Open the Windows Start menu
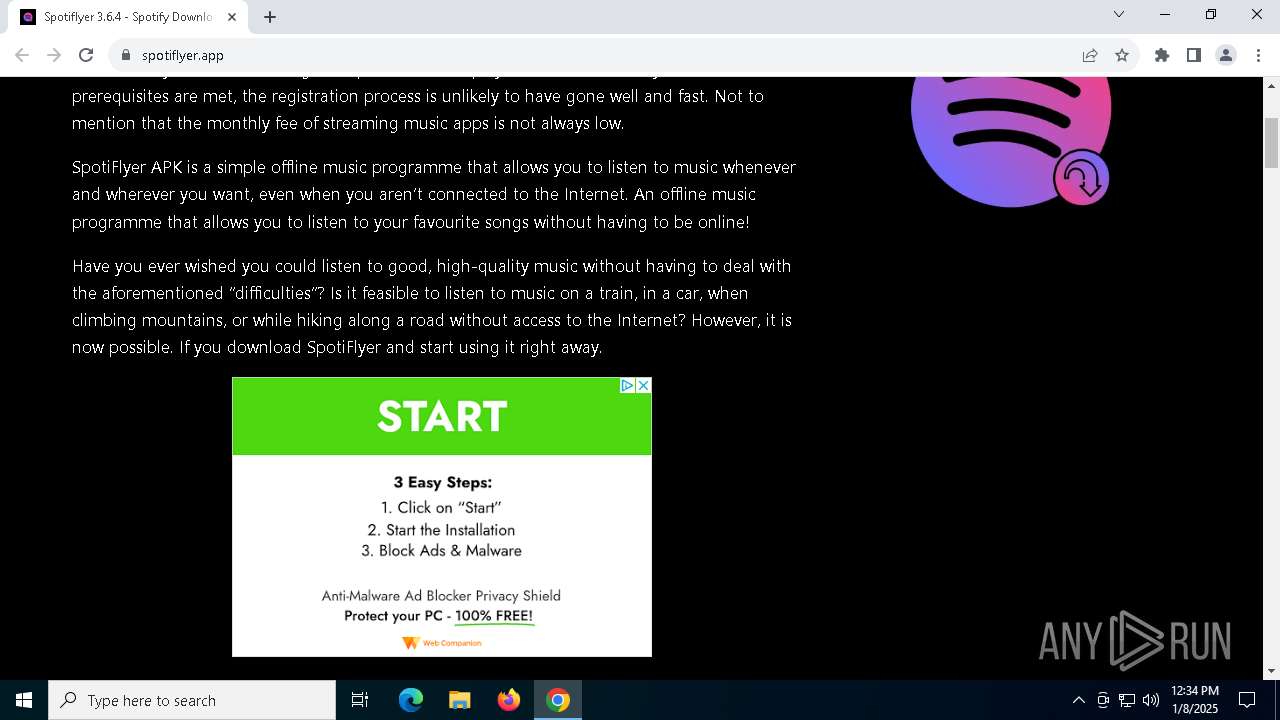Viewport: 1280px width, 720px height. click(24, 700)
